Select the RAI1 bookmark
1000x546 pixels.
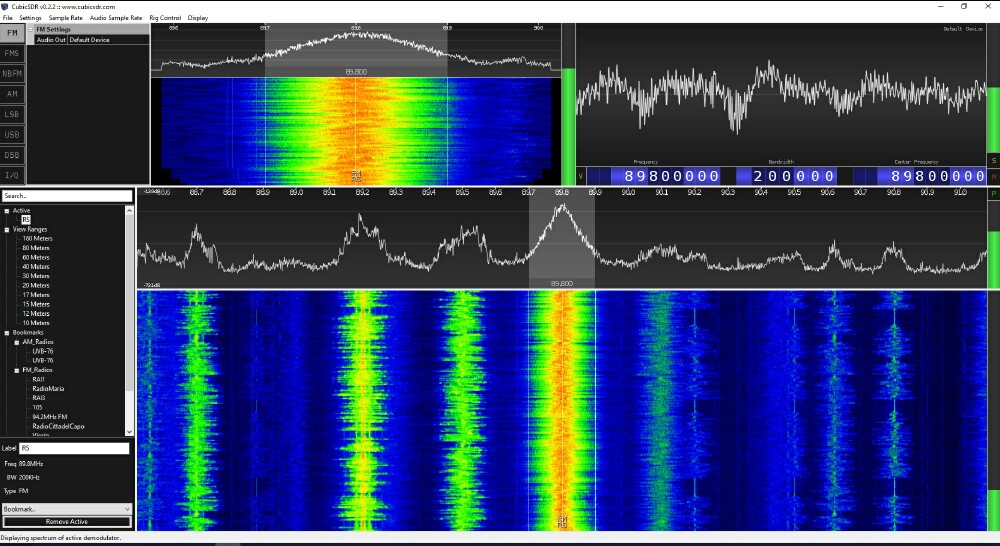coord(38,380)
